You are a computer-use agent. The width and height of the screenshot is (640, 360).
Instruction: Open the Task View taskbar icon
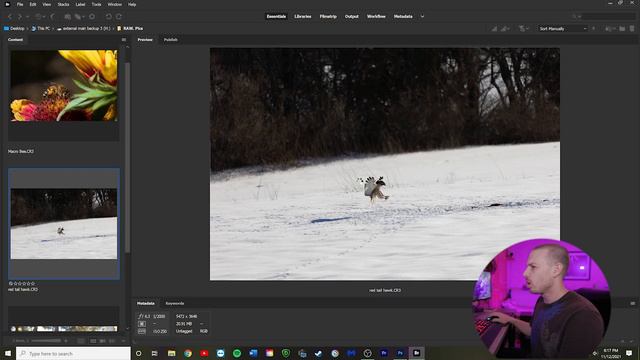tap(155, 353)
